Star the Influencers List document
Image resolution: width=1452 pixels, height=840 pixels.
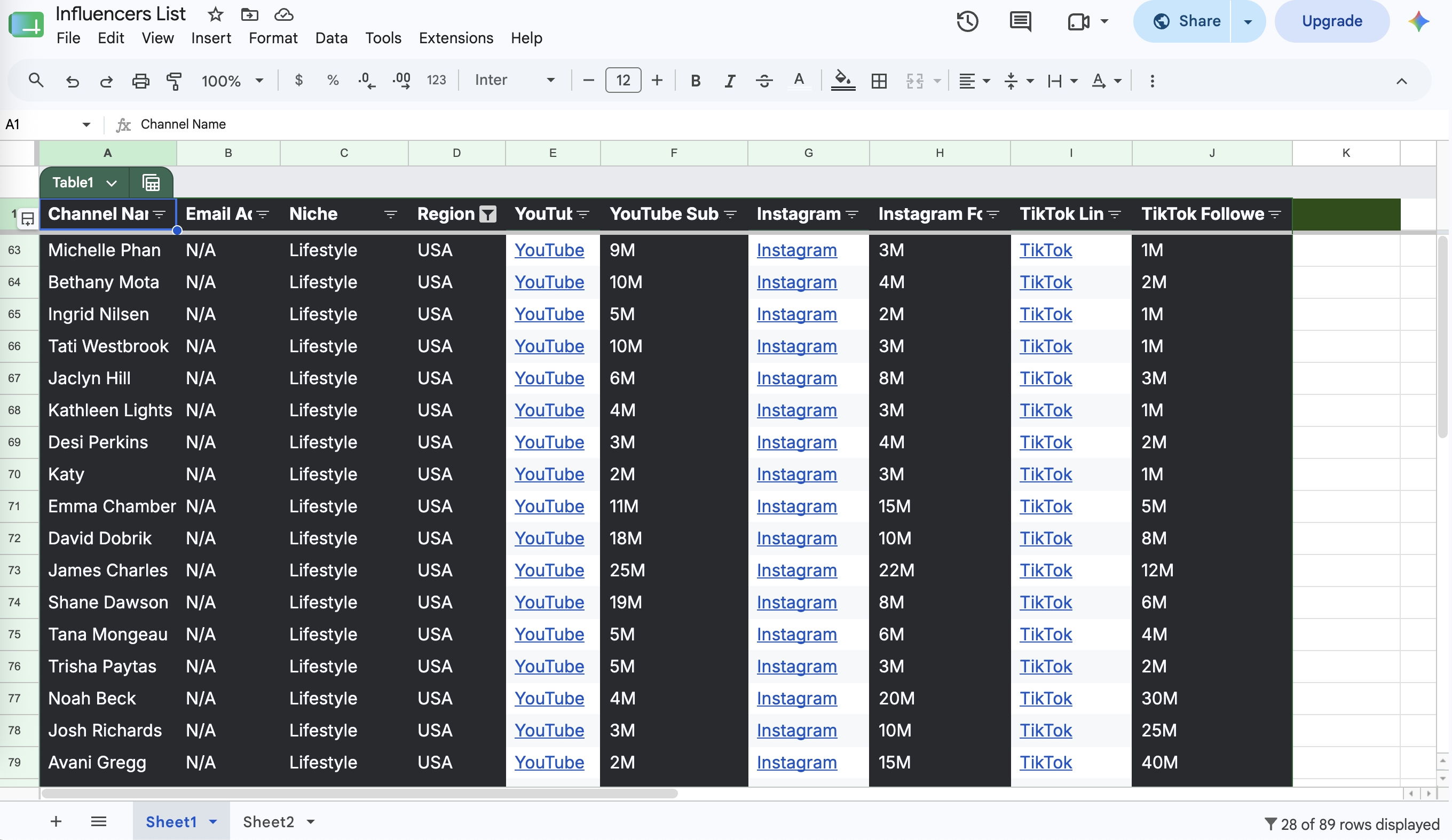[216, 14]
